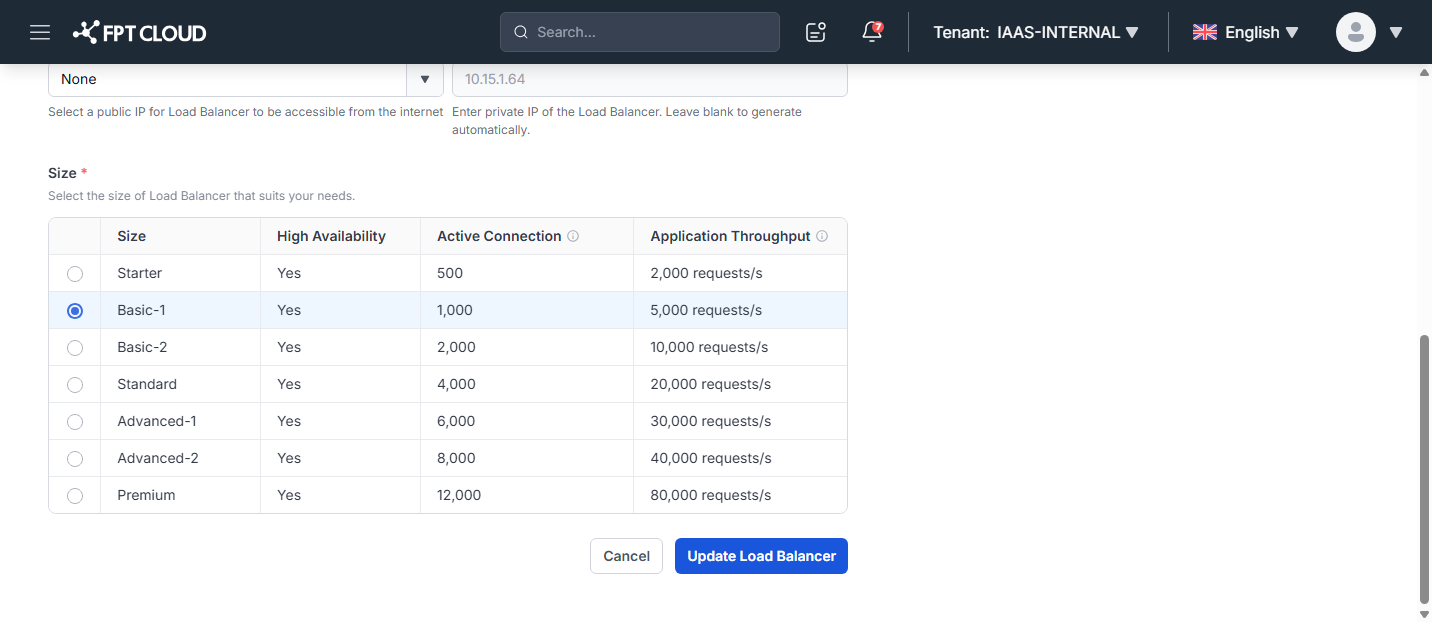
Task: Choose the Standard size radio button
Action: click(75, 385)
